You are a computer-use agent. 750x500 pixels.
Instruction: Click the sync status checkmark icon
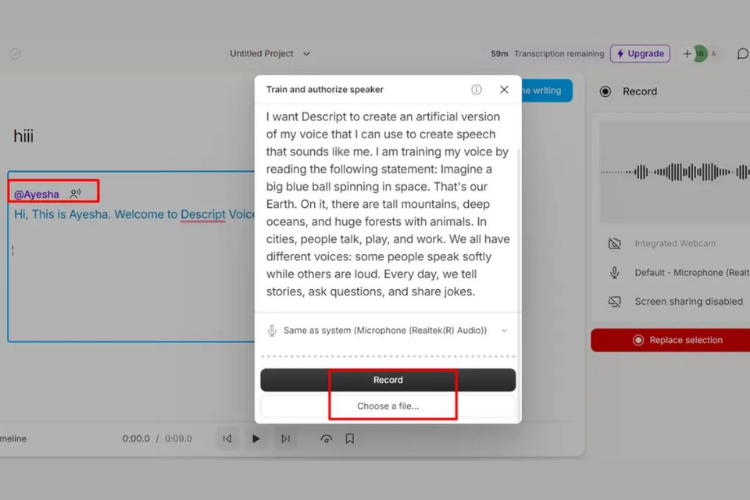(x=15, y=54)
